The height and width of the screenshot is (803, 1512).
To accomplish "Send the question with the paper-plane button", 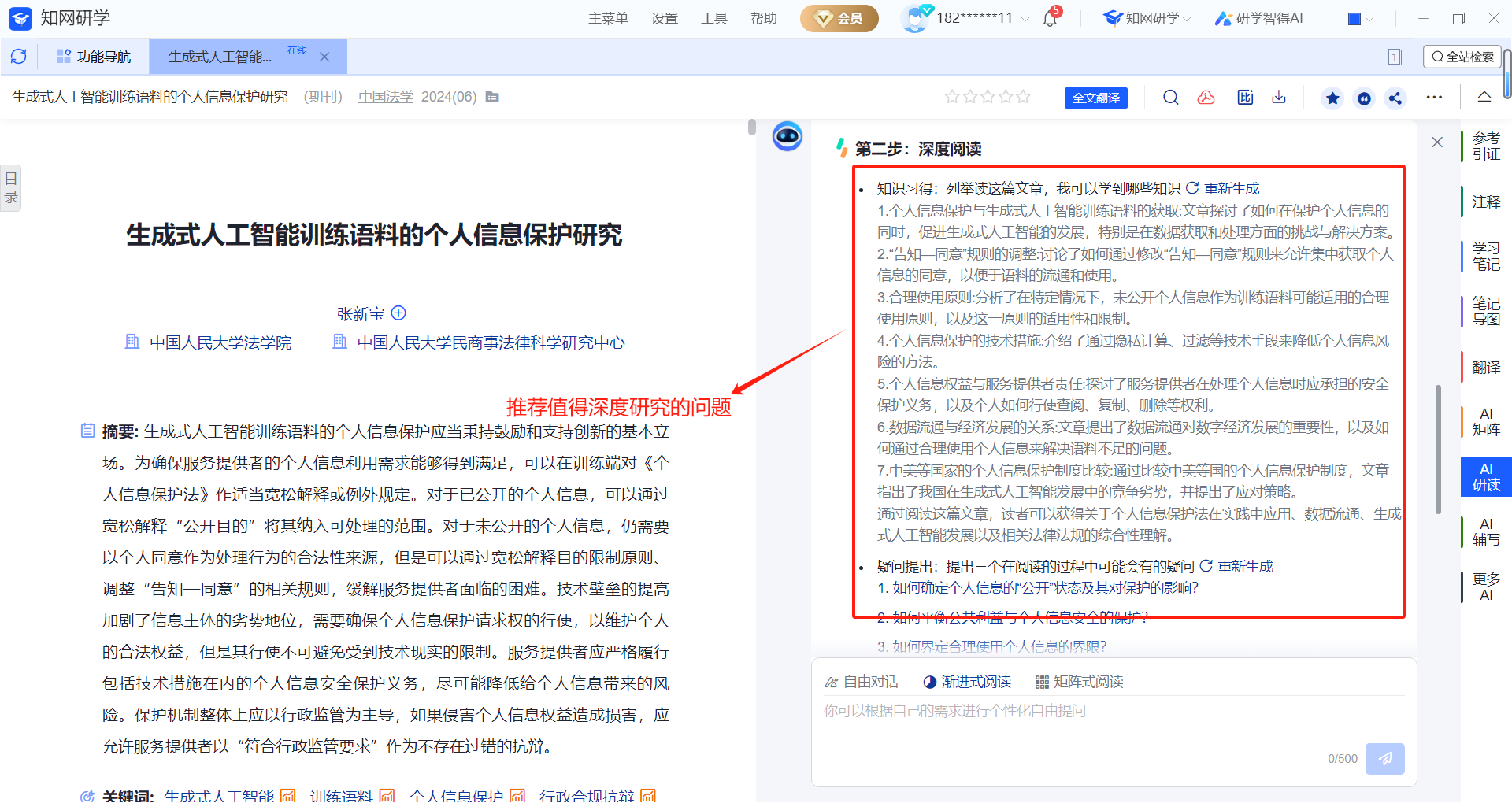I will (1384, 758).
